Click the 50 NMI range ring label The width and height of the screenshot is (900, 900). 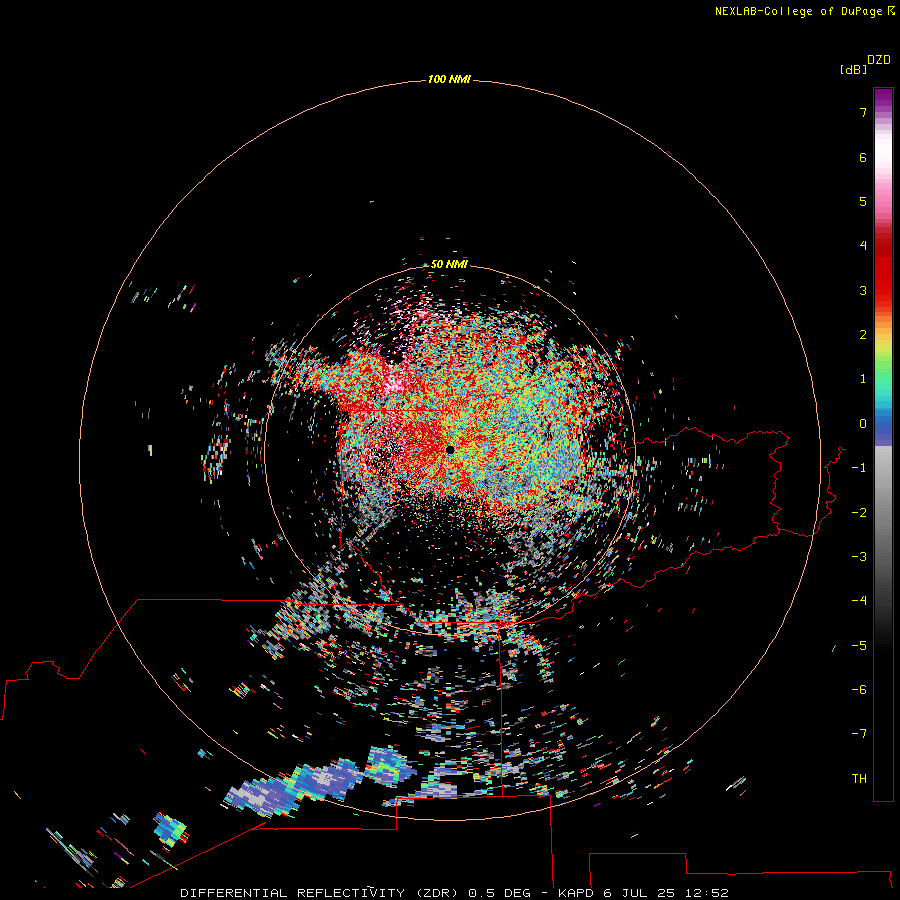449,264
